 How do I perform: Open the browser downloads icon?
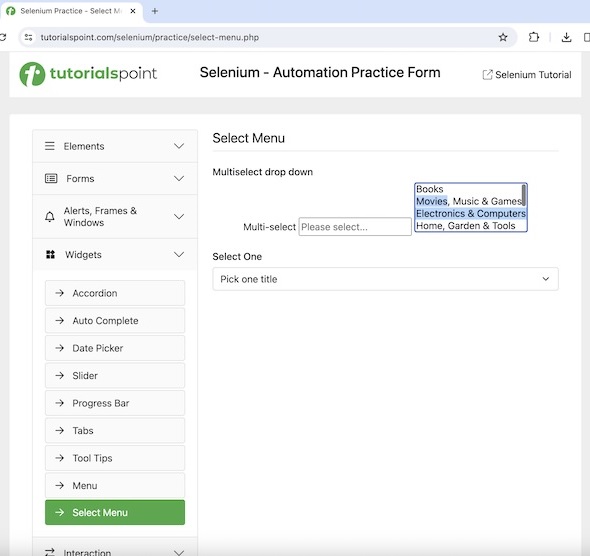566,37
